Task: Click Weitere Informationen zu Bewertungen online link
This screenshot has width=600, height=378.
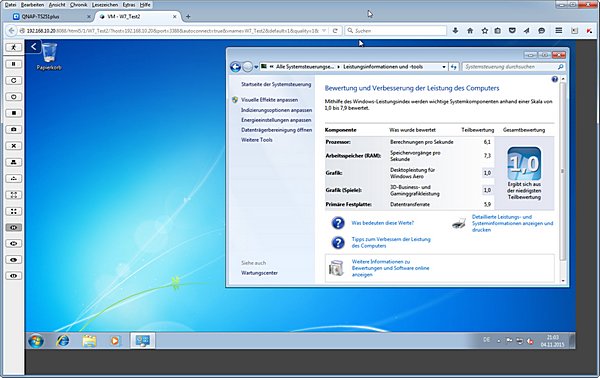Action: click(390, 268)
